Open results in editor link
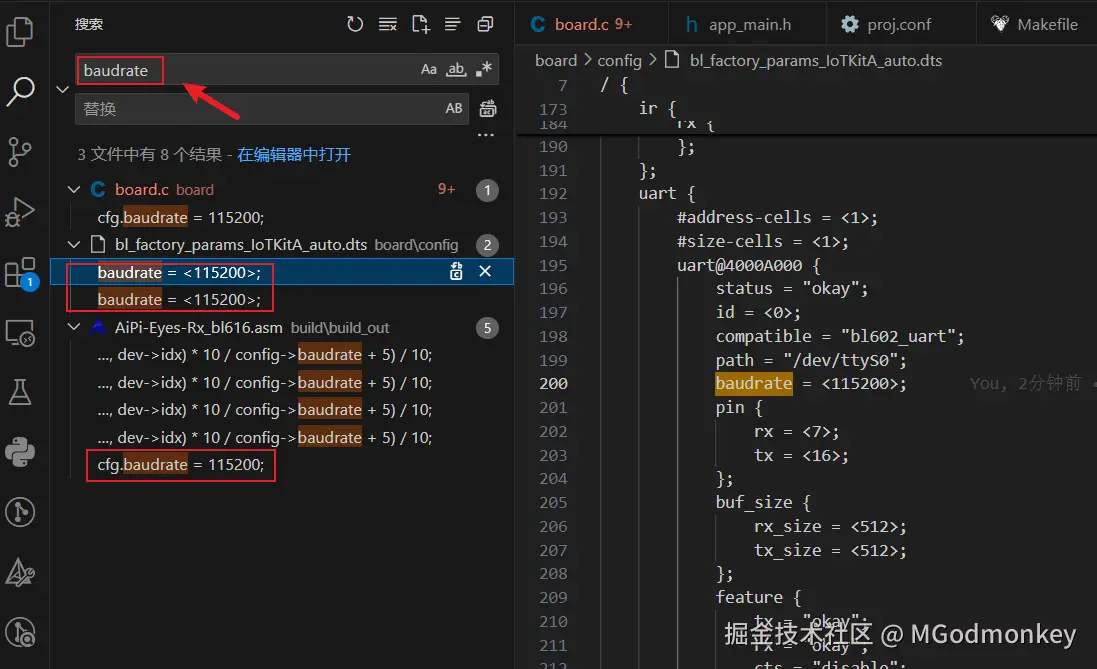The width and height of the screenshot is (1097, 669). (294, 155)
